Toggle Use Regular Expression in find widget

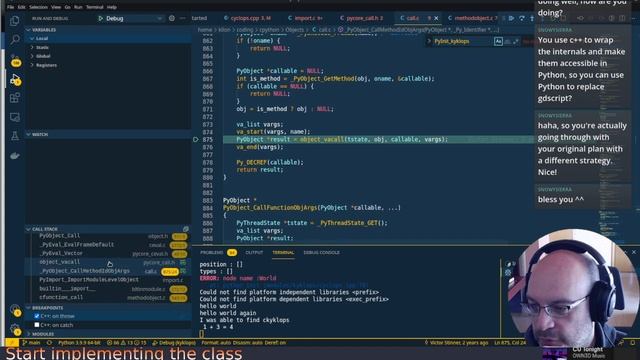(516, 41)
